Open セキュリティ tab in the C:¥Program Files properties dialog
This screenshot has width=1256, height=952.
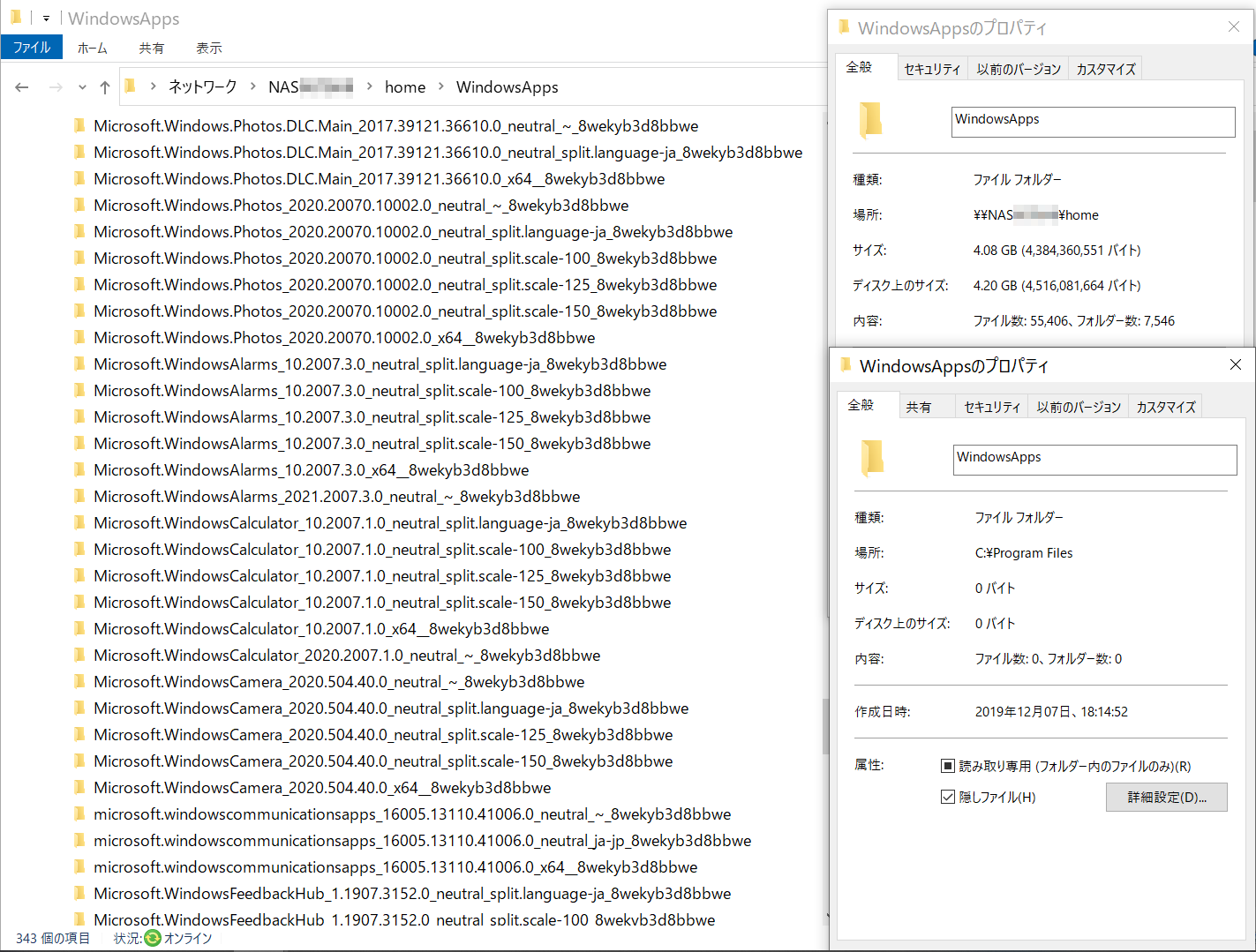(x=992, y=407)
